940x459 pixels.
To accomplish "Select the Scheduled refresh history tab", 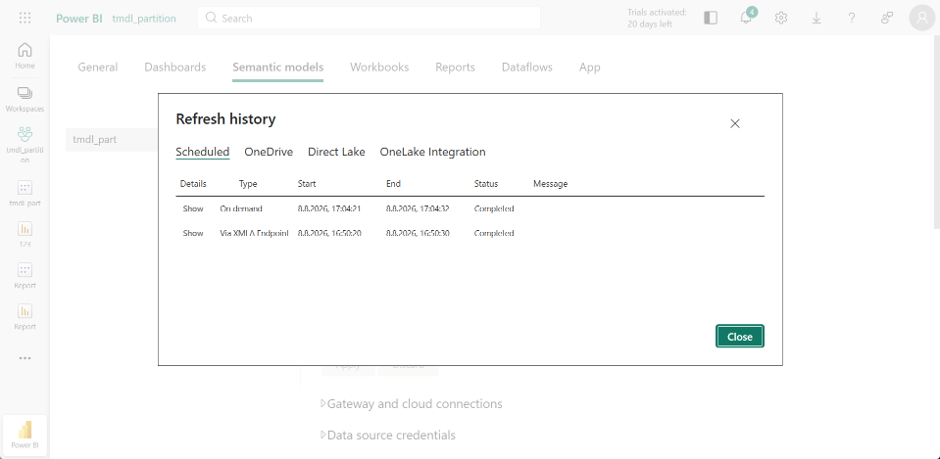I will click(x=203, y=152).
